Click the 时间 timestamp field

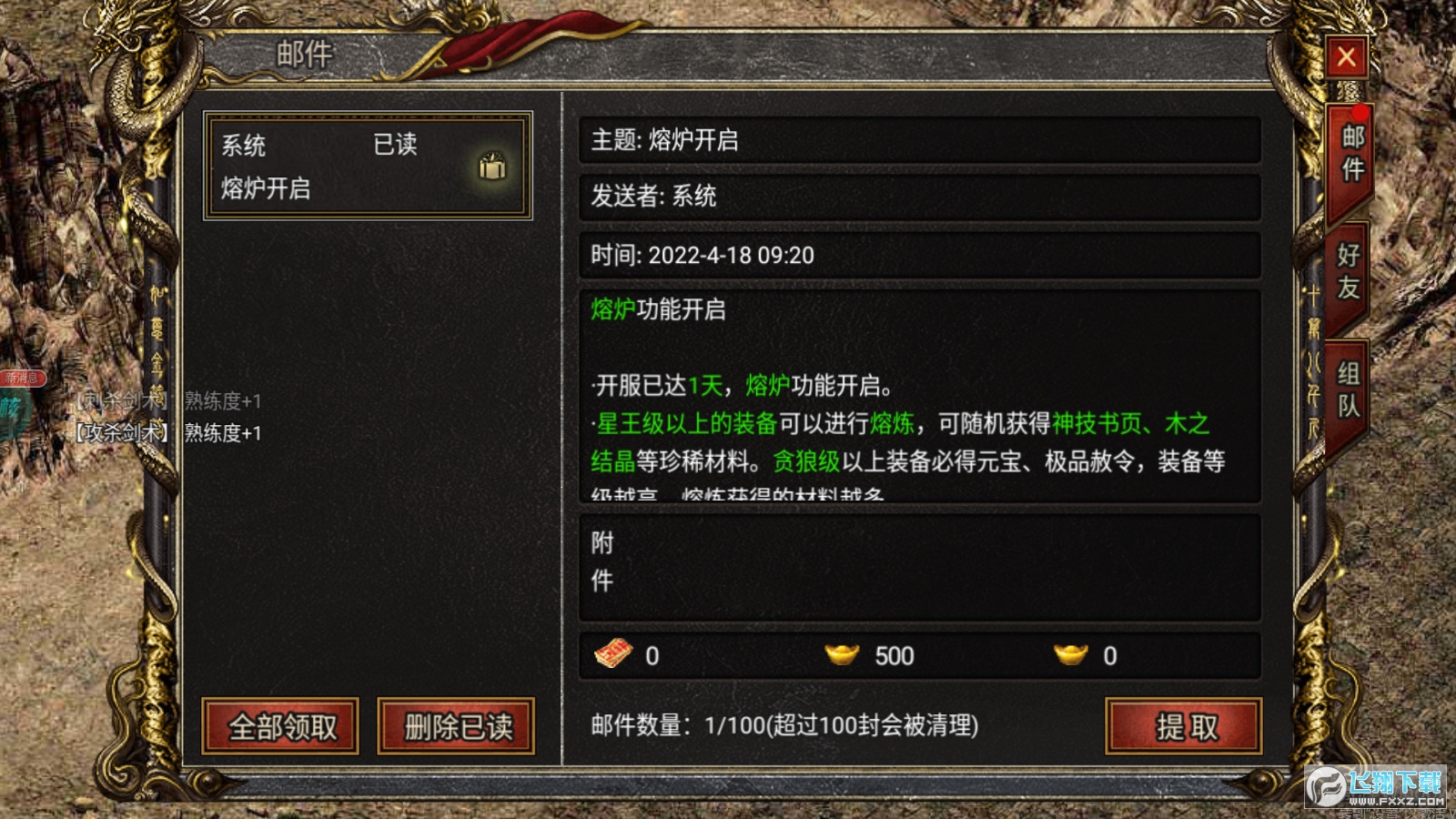(x=920, y=255)
